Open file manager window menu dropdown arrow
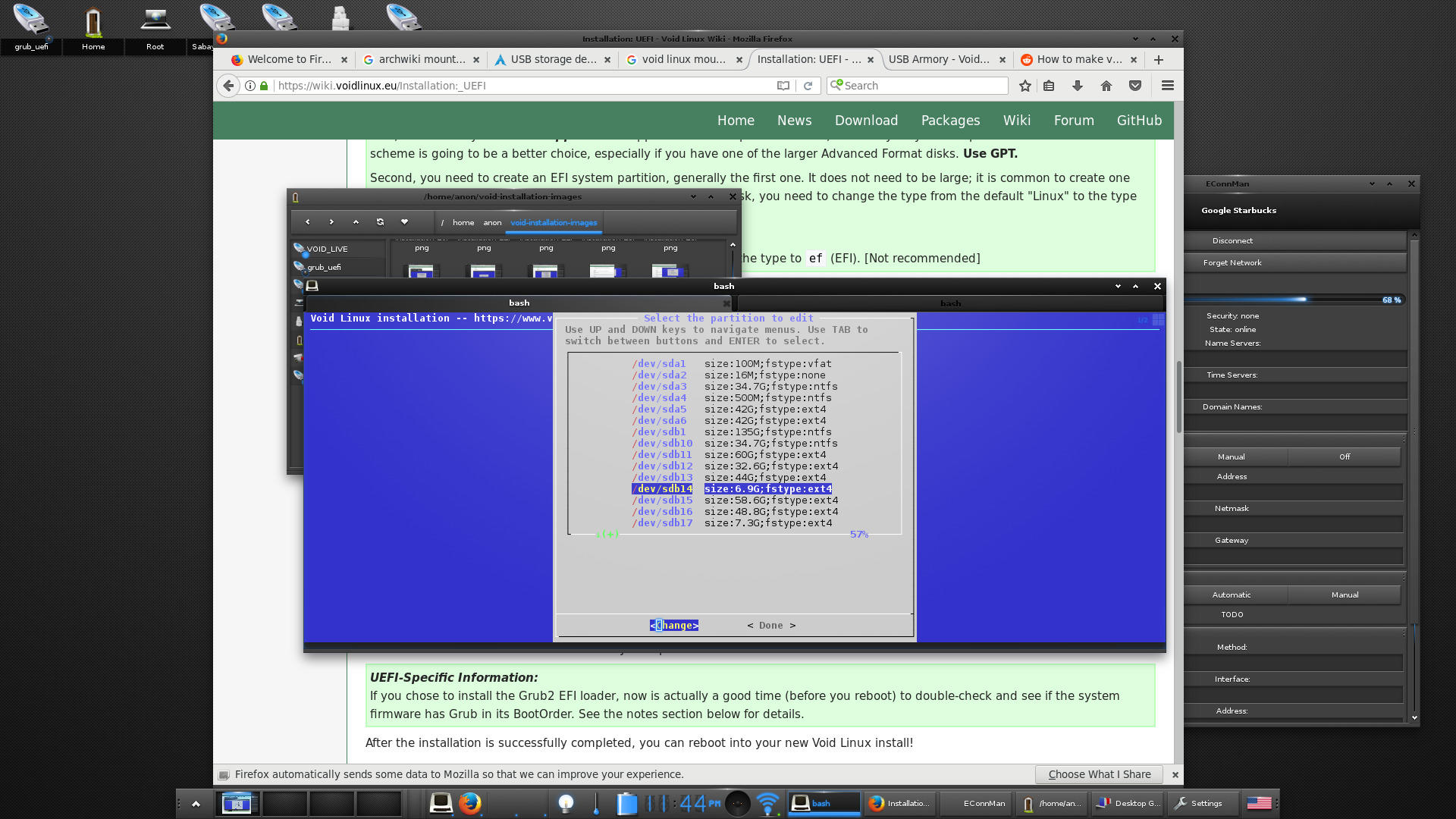 pyautogui.click(x=693, y=196)
